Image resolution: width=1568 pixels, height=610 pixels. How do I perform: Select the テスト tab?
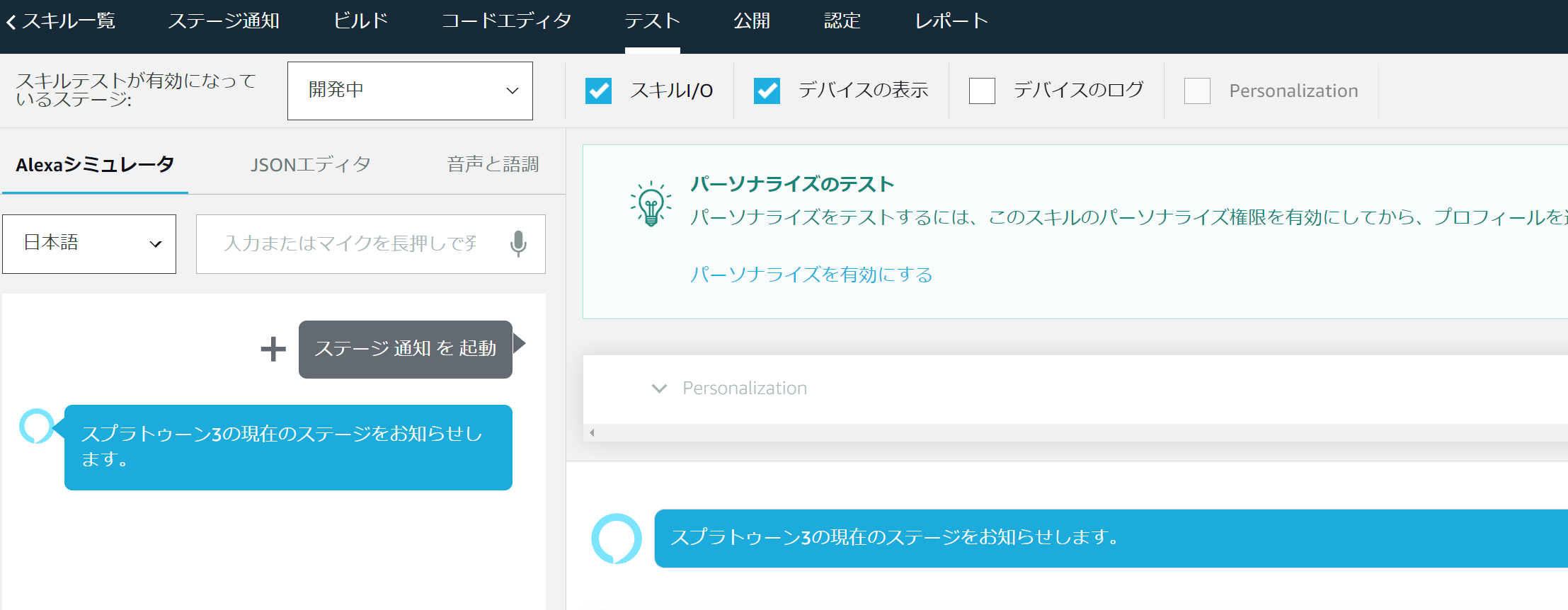(x=652, y=21)
